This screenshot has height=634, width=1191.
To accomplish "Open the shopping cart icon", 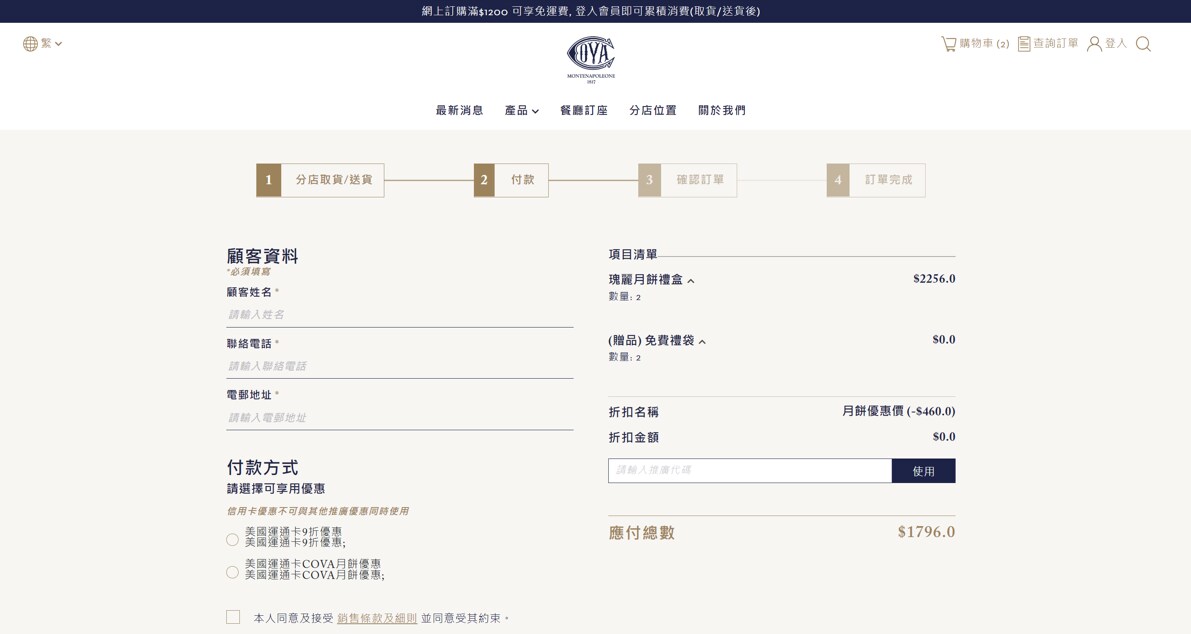I will click(949, 44).
